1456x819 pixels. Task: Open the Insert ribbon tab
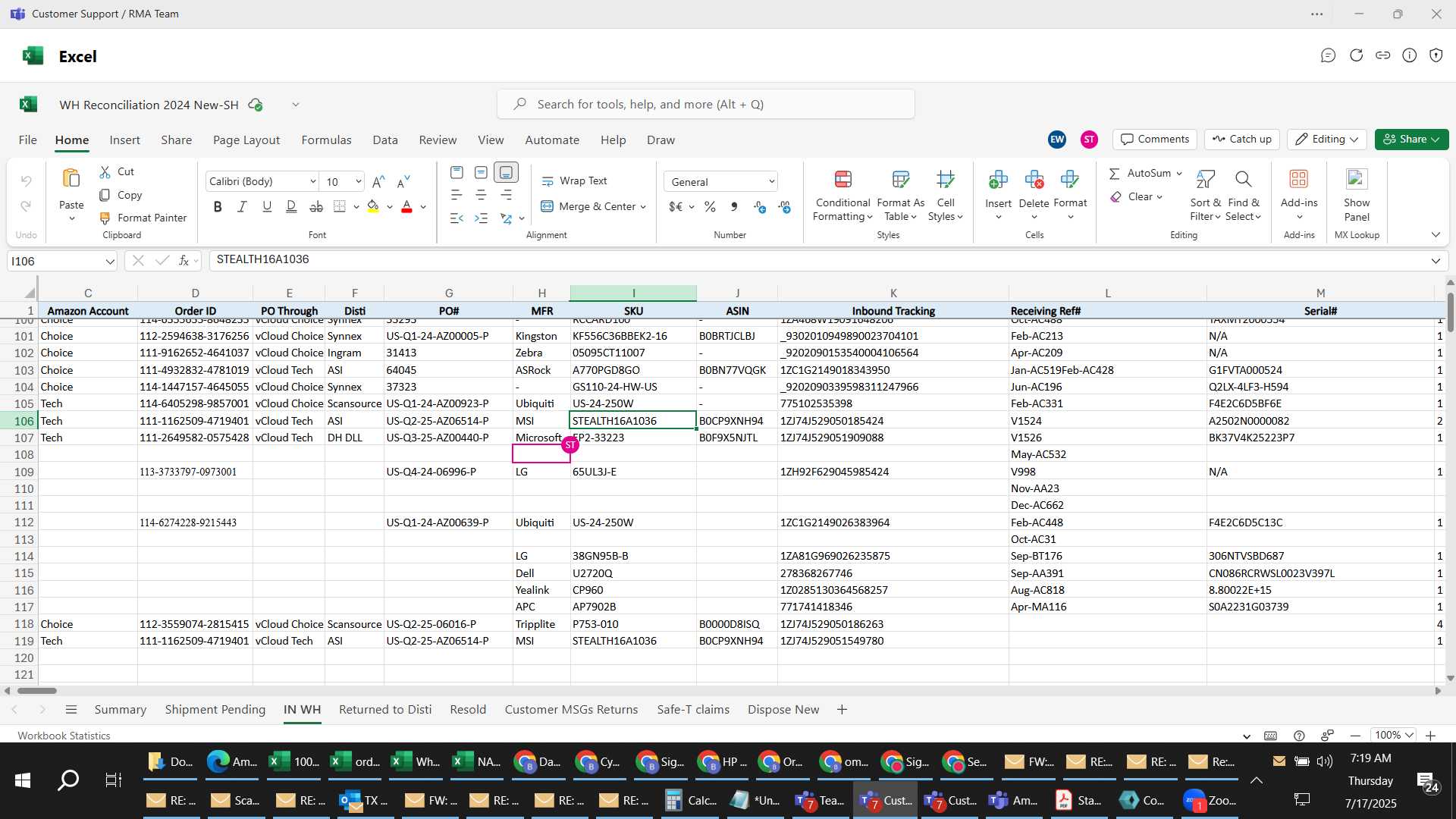124,140
